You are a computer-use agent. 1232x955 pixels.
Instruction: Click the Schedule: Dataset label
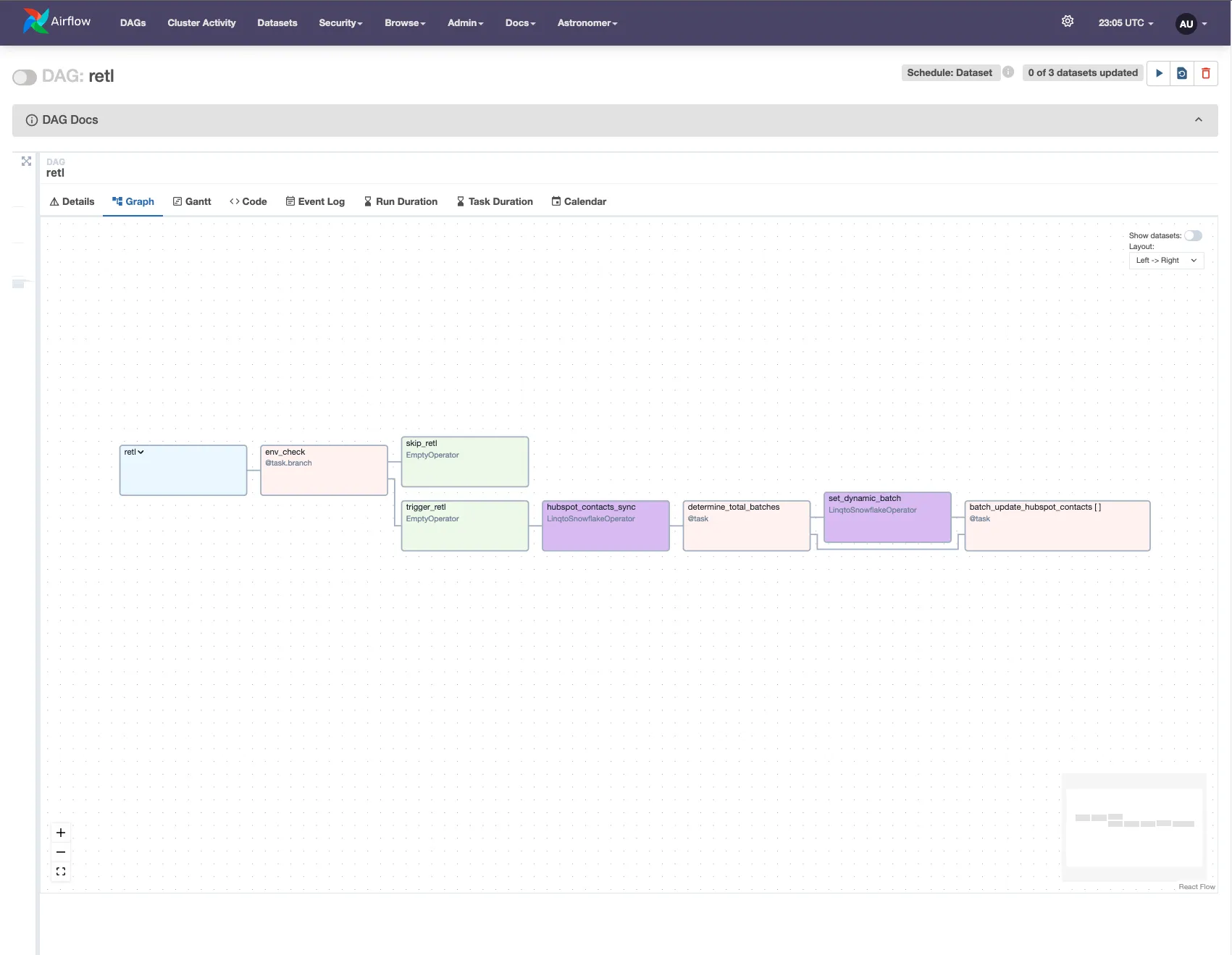(x=950, y=72)
